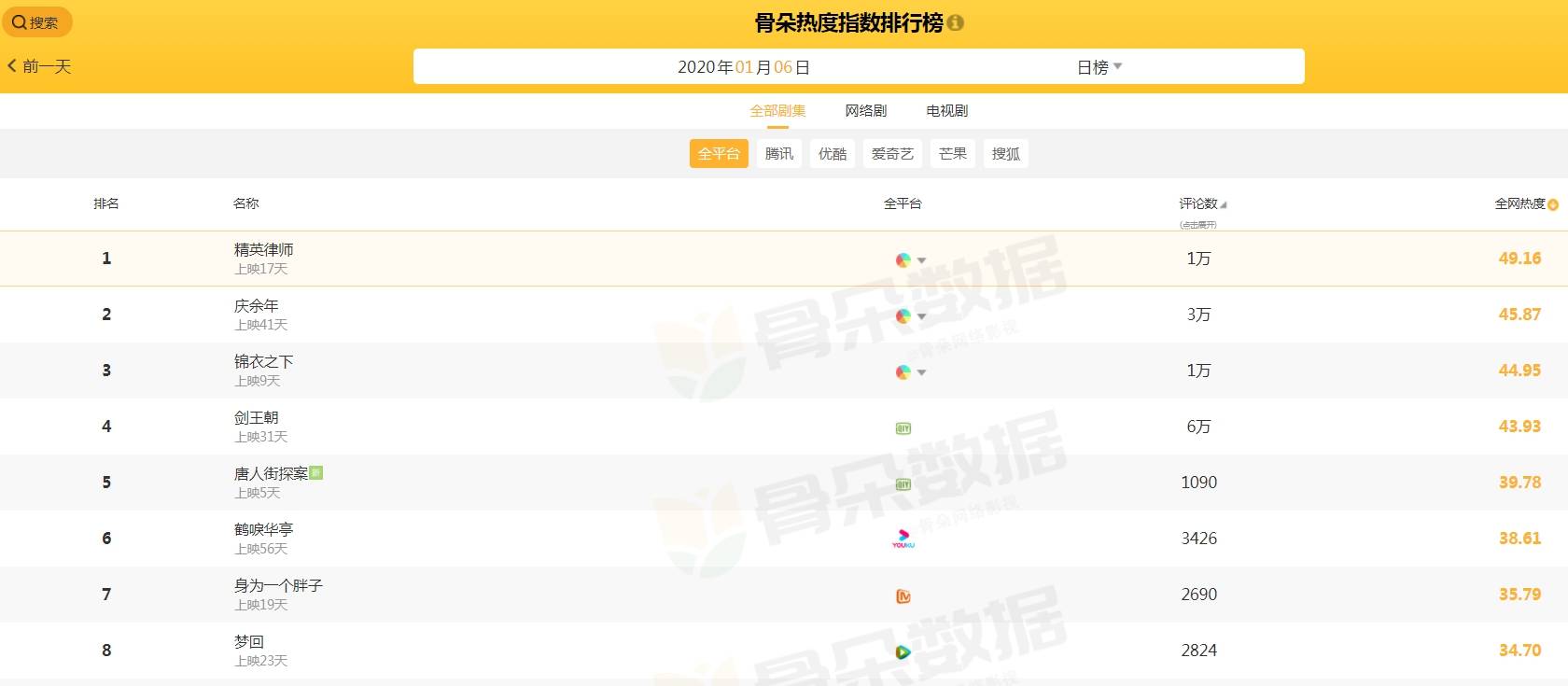Open the show titled 鹤唳华亭
Image resolution: width=1568 pixels, height=686 pixels.
coord(263,529)
